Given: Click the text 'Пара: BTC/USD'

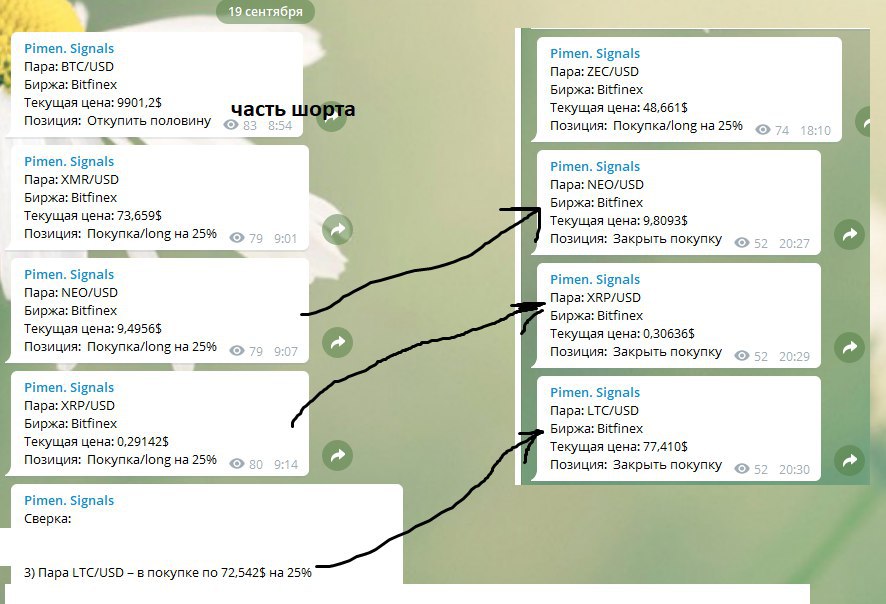Looking at the screenshot, I should tap(69, 67).
